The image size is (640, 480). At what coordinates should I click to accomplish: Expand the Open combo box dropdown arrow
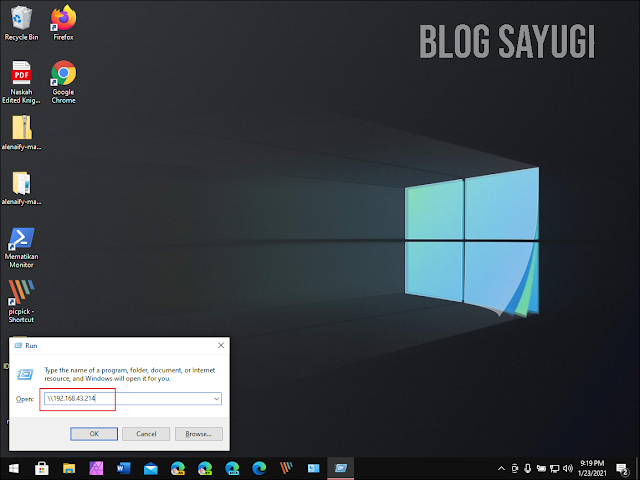[x=217, y=399]
